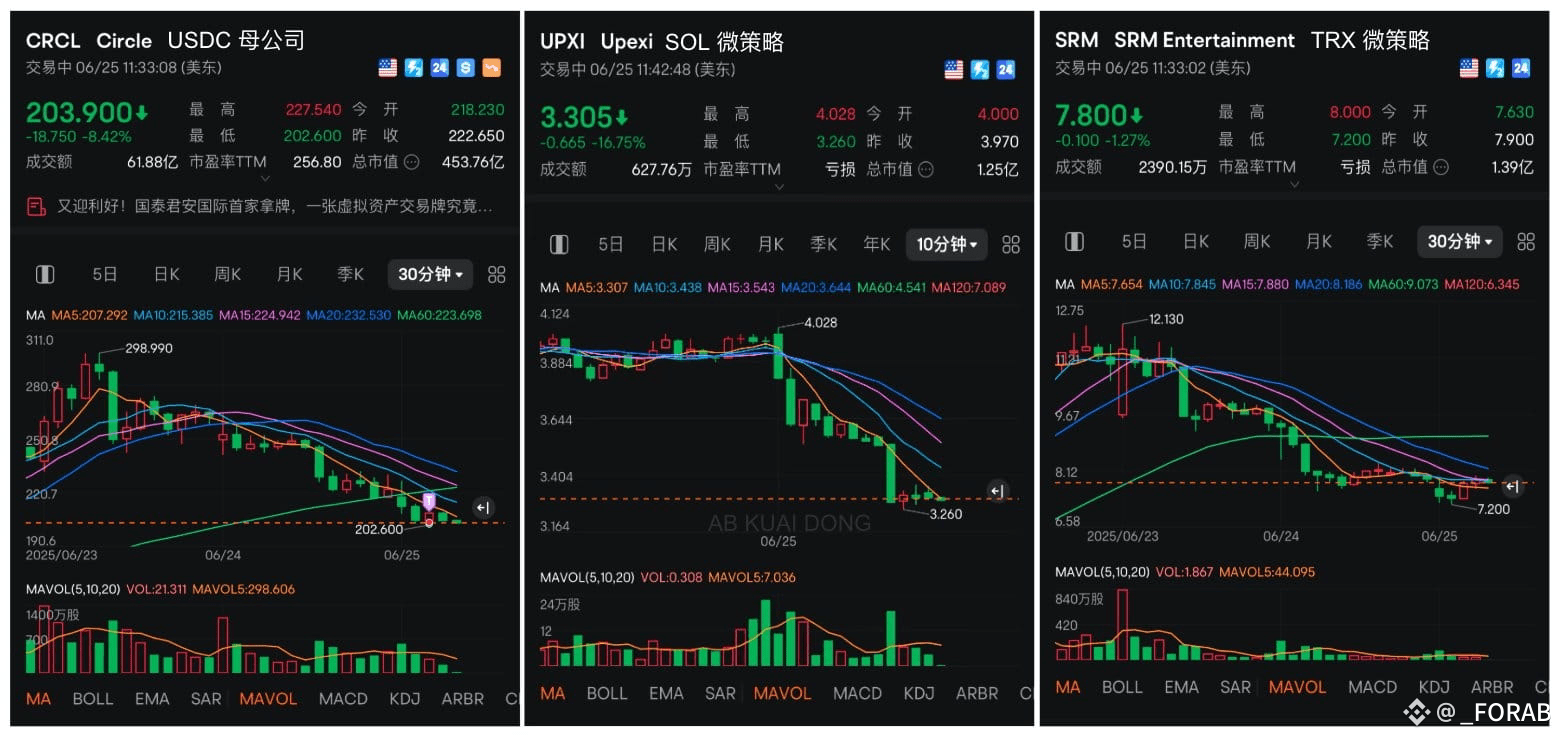
Task: Click the 总市值 info icon in UPXI panel
Action: pyautogui.click(x=926, y=169)
